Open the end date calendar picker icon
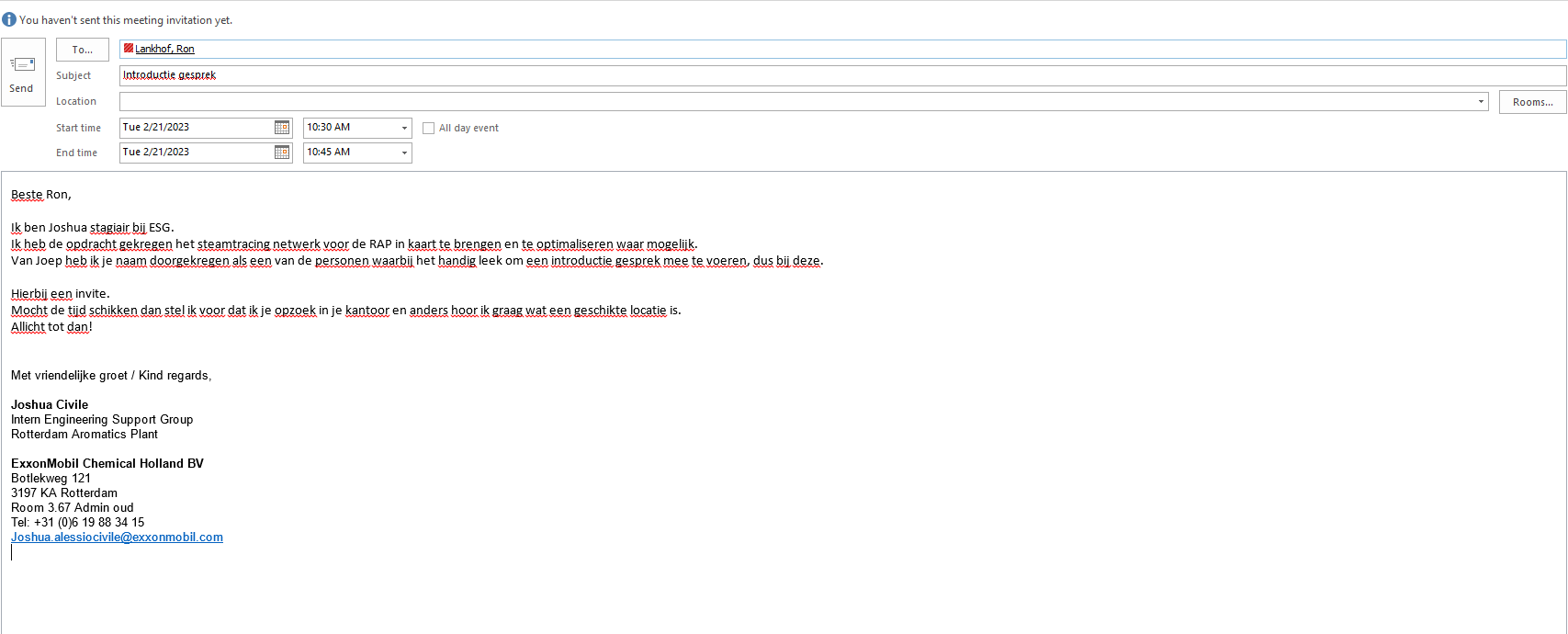Viewport: 1568px width, 634px height. 282,153
